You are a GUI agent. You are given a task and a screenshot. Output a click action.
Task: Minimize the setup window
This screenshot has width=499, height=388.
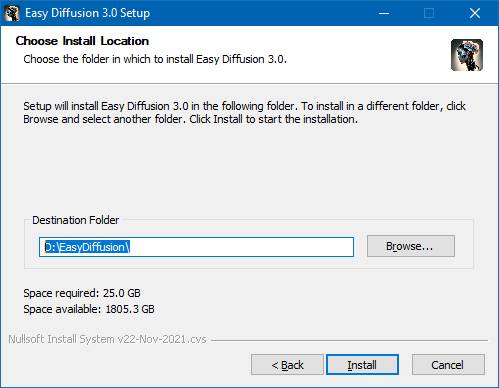pos(384,13)
